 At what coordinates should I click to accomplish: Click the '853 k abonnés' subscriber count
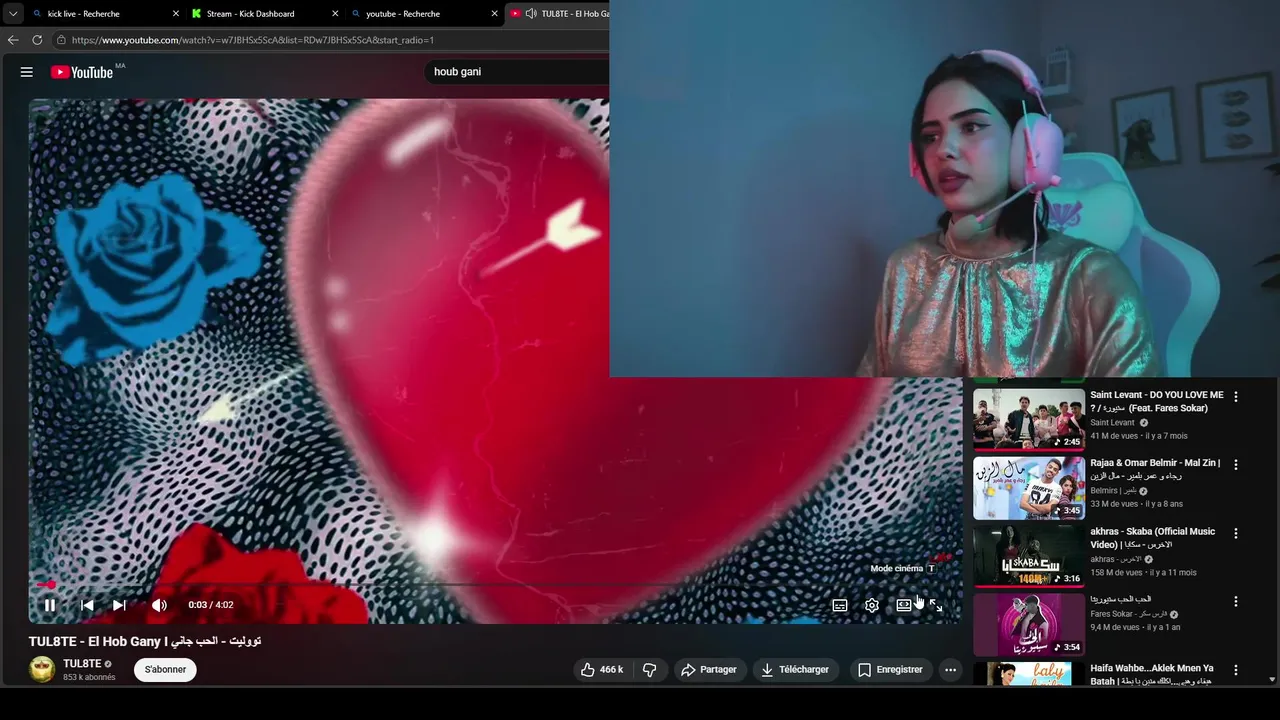(x=89, y=677)
